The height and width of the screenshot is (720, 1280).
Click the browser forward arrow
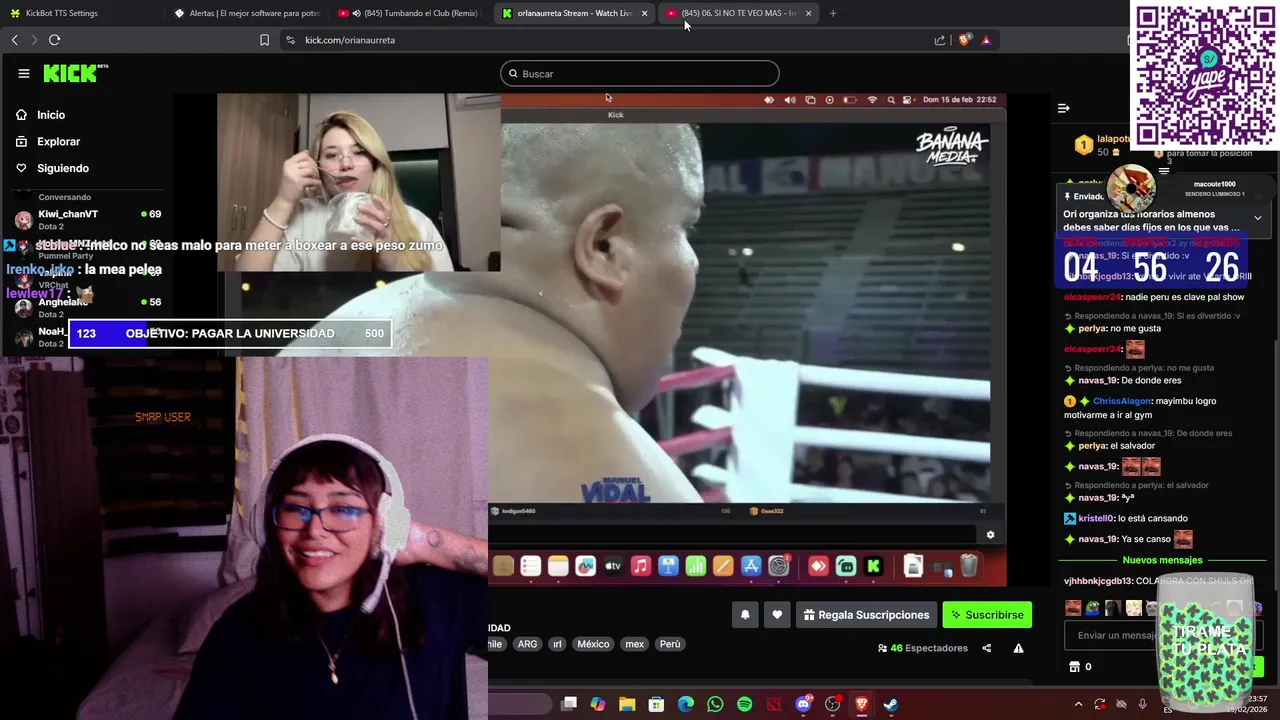coord(34,40)
